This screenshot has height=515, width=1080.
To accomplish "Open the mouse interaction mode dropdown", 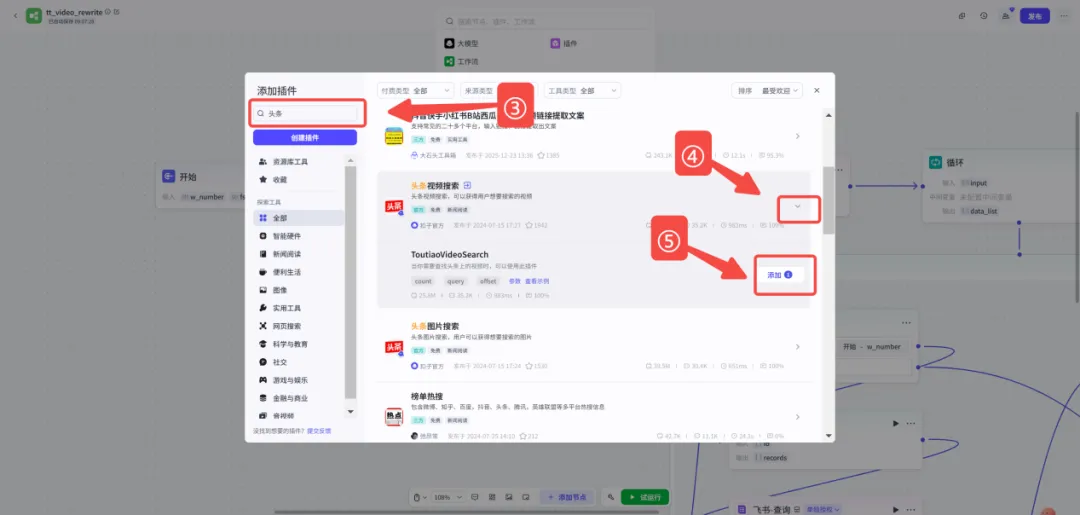I will (420, 497).
